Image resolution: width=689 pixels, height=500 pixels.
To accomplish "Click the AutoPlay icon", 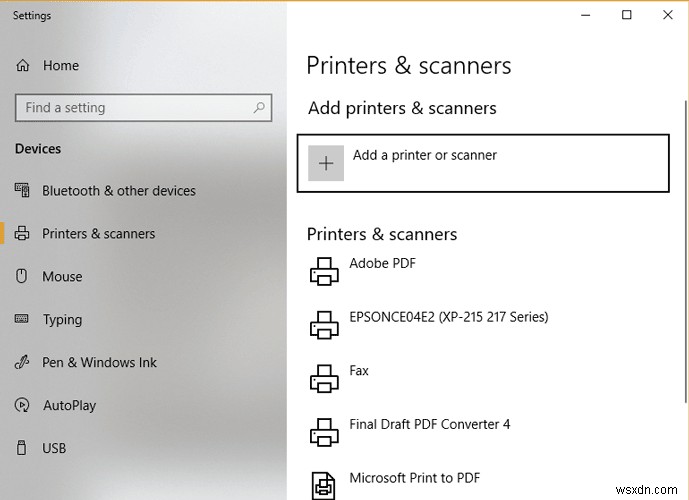I will (x=22, y=405).
